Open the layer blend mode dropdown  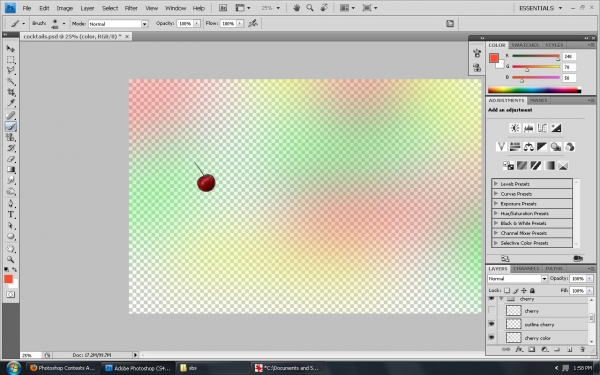517,279
